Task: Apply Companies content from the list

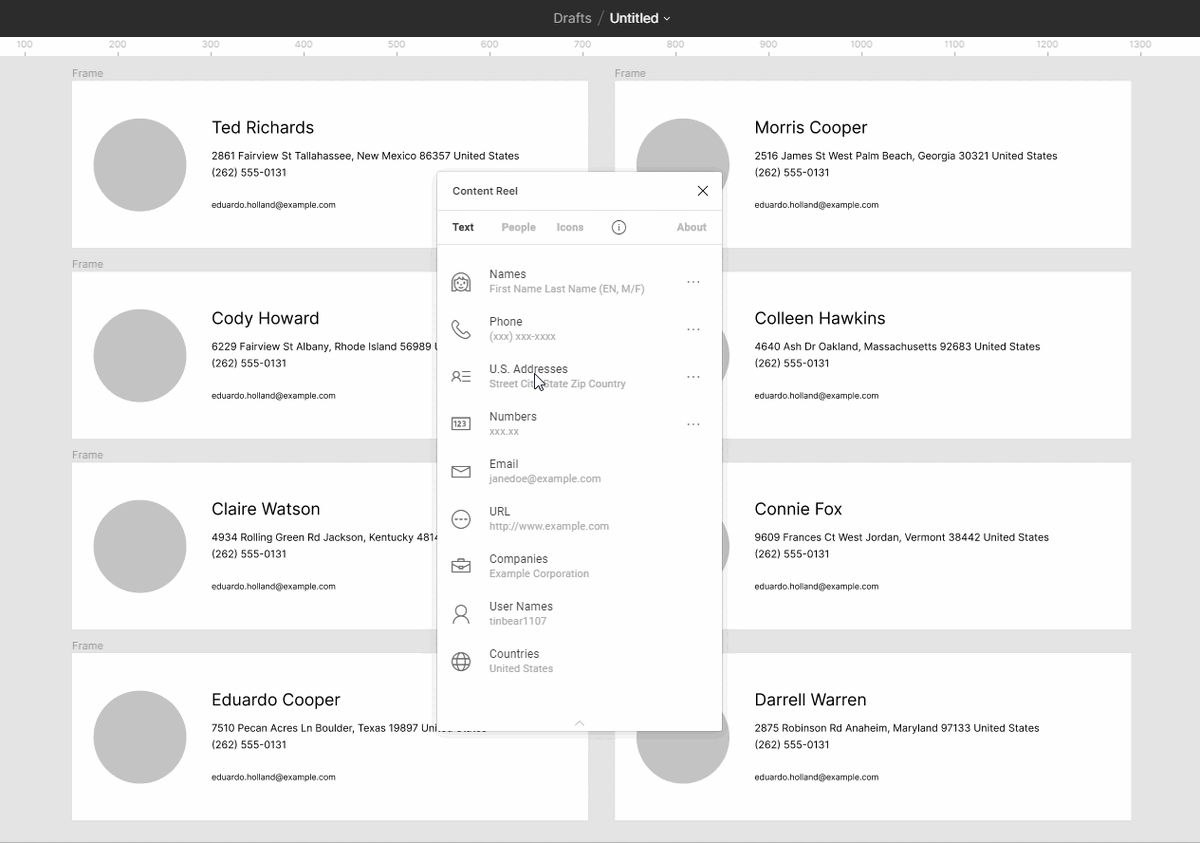Action: point(579,566)
